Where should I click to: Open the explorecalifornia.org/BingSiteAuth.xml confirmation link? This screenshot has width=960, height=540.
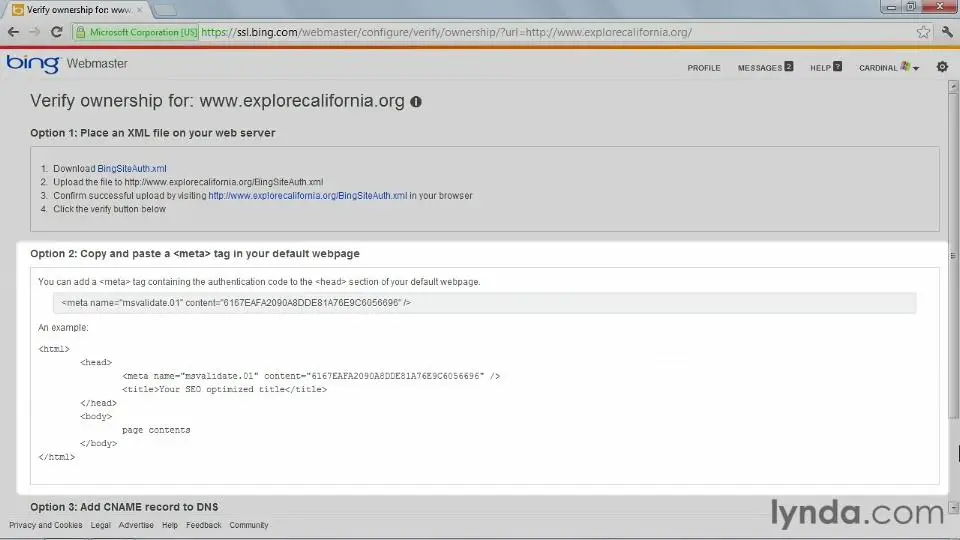tap(307, 195)
